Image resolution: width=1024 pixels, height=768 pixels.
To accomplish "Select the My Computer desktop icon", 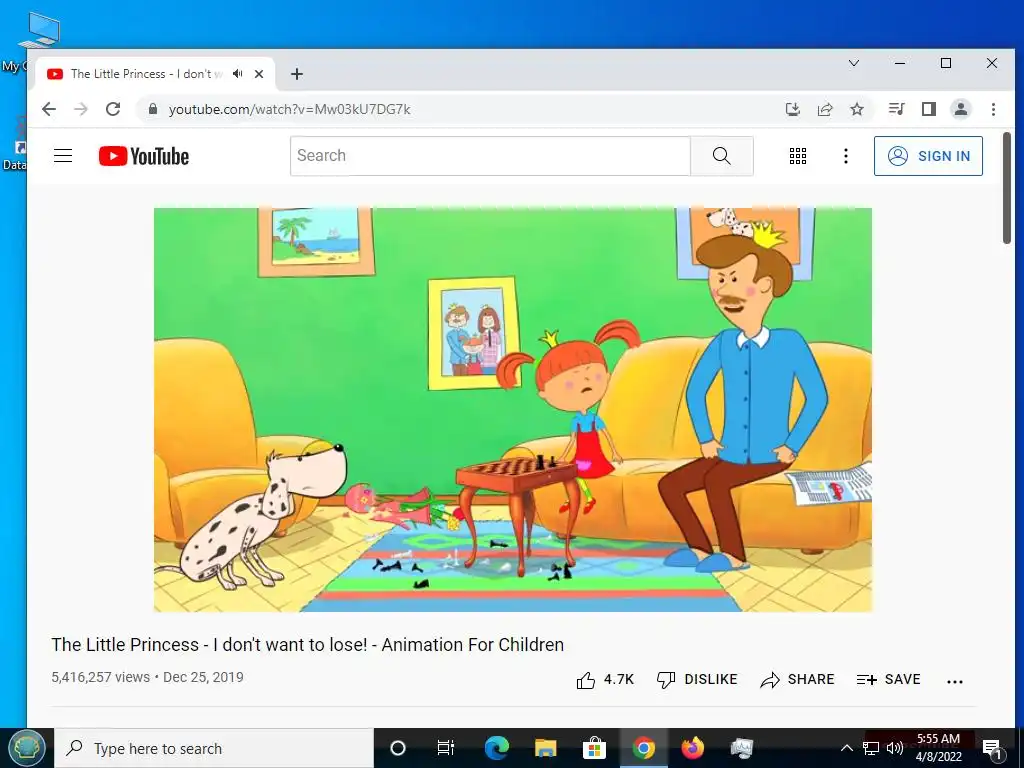I will 38,30.
